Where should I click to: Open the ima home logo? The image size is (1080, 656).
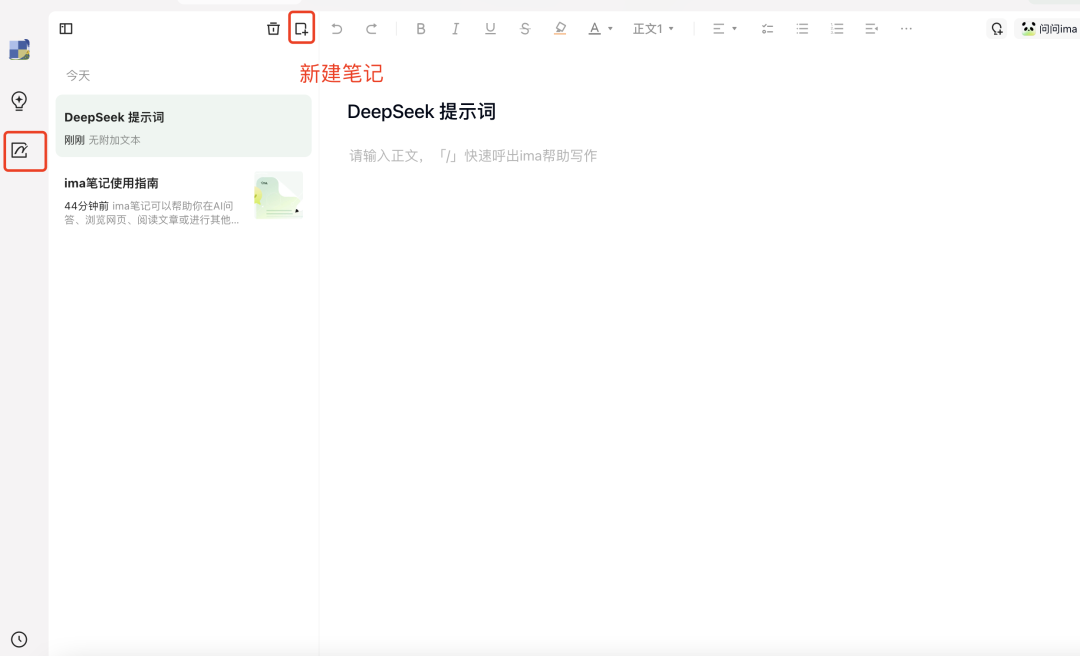coord(19,50)
